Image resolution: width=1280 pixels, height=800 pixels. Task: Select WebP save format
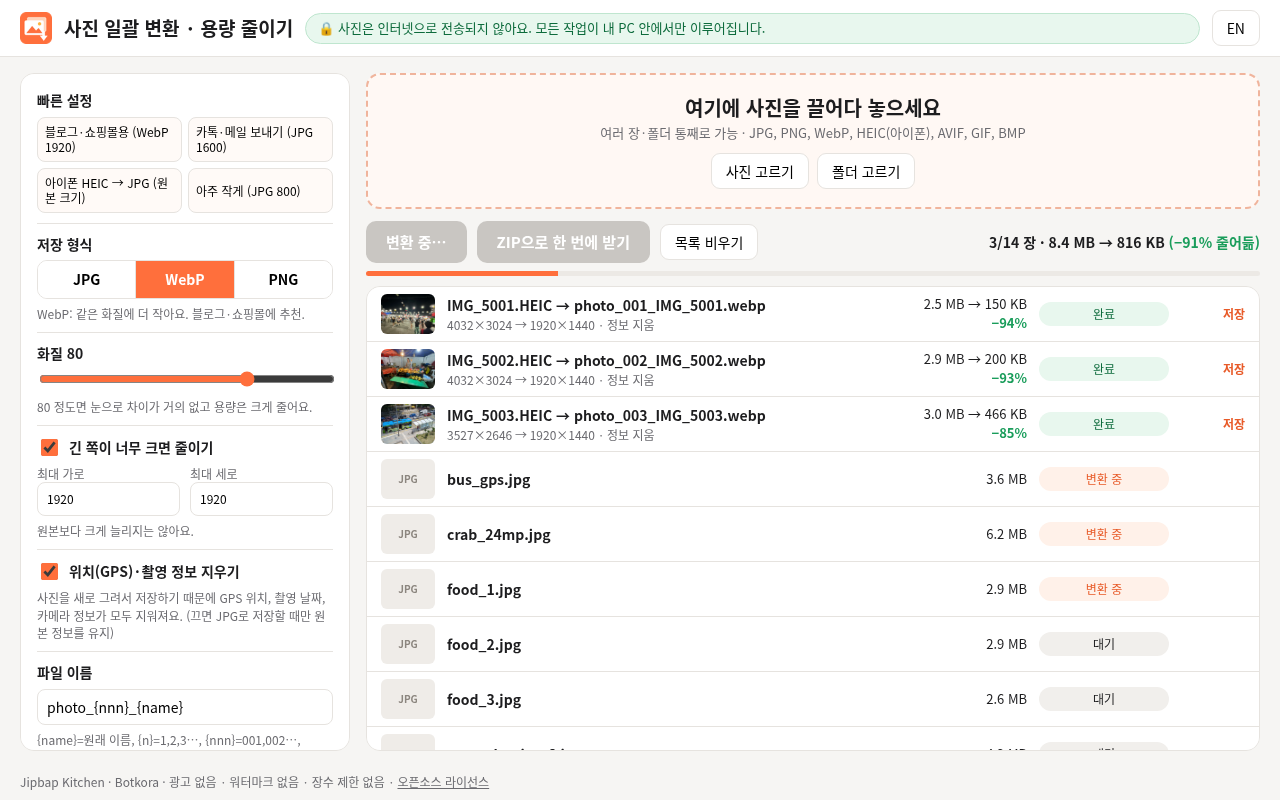click(185, 279)
